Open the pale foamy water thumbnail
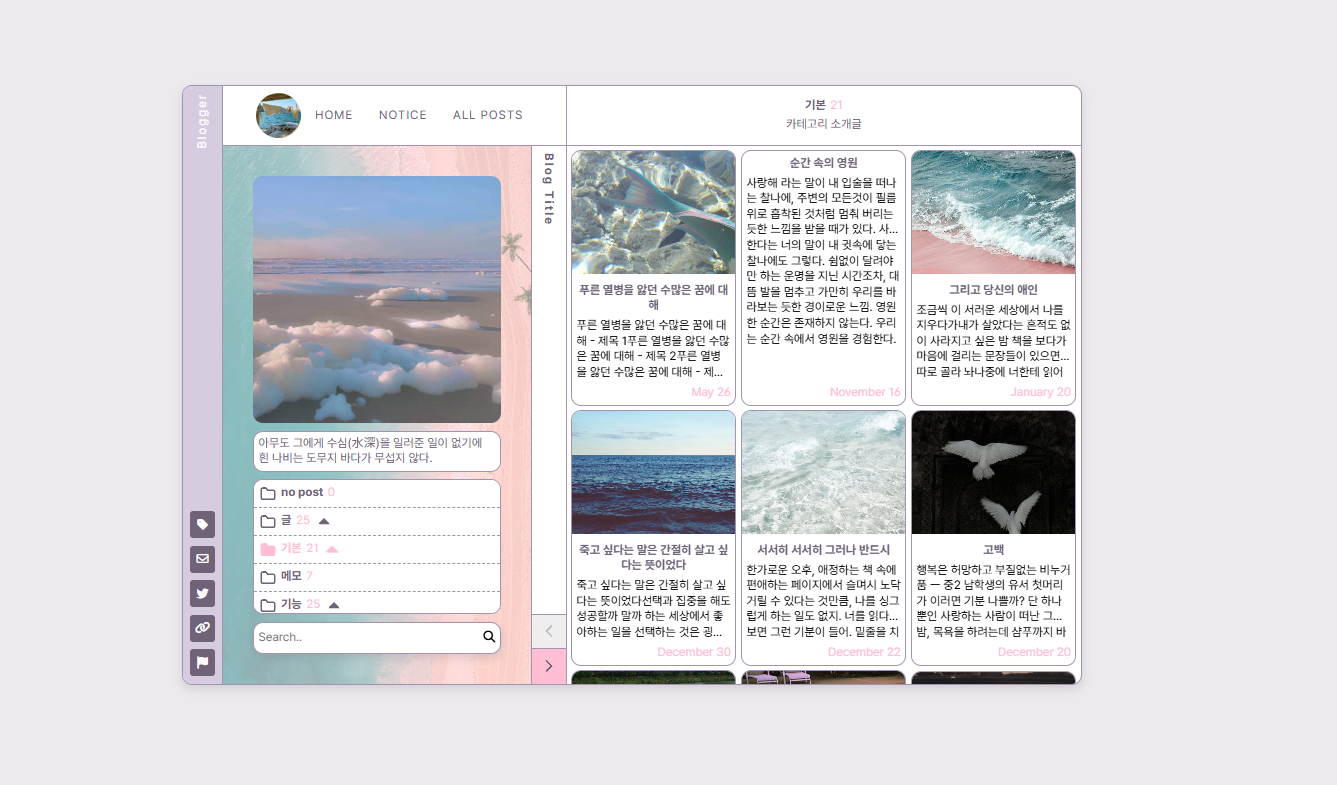The height and width of the screenshot is (785, 1337). point(823,472)
